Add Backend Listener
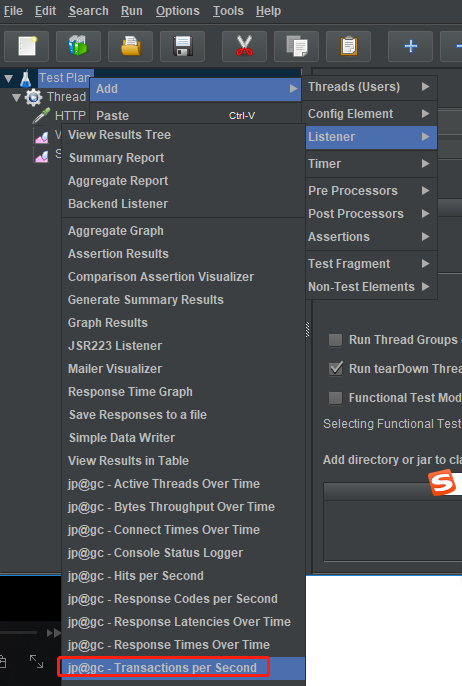The height and width of the screenshot is (686, 462). click(x=183, y=203)
